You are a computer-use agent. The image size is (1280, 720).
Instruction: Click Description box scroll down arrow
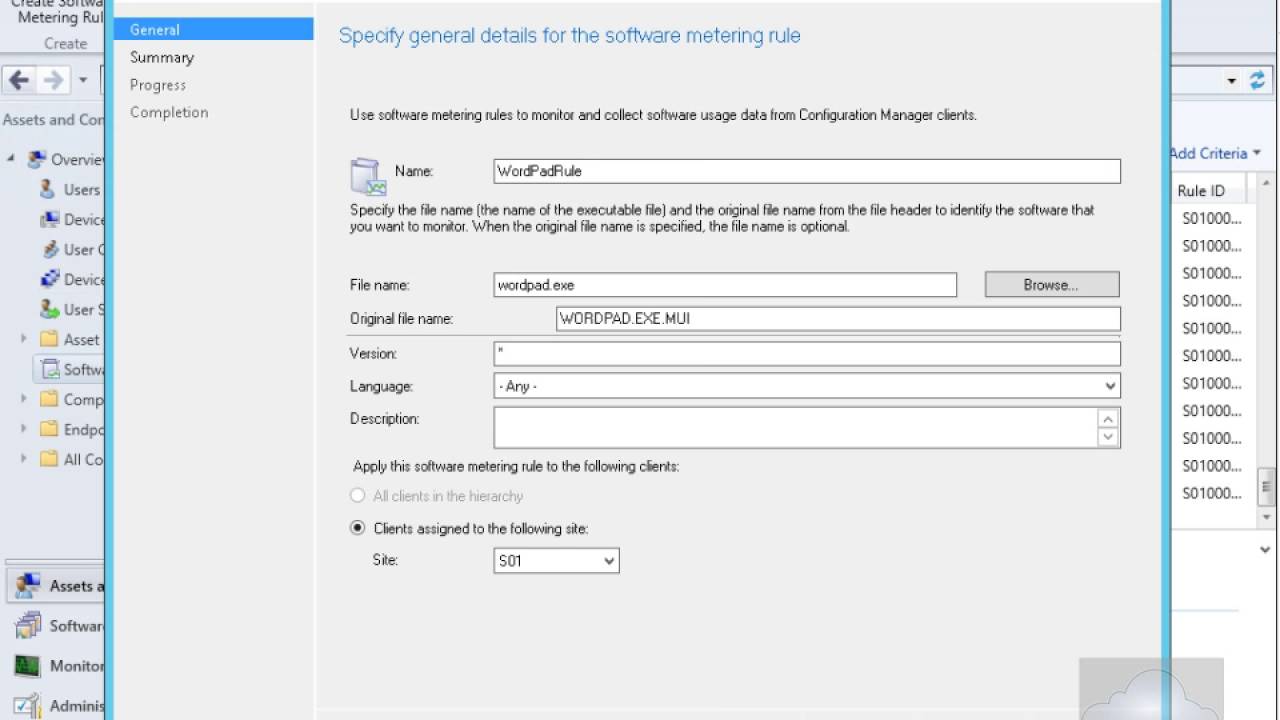point(1108,437)
